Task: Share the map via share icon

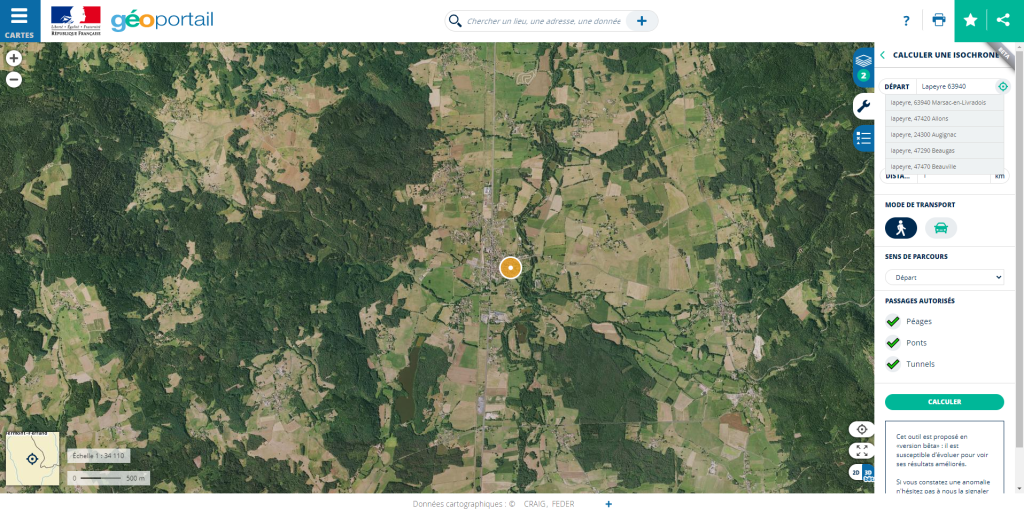Action: 1004,20
